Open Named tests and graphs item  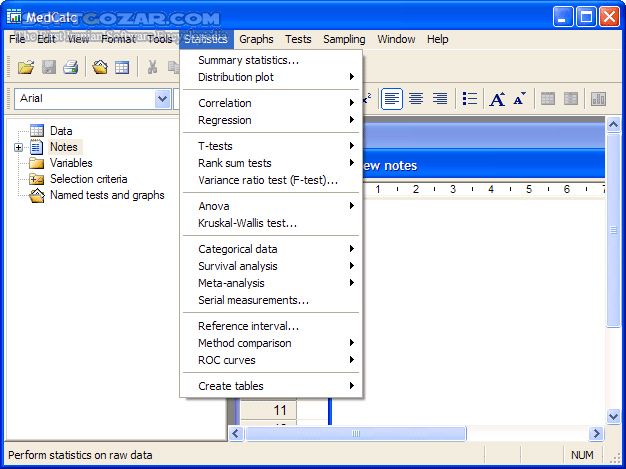tap(107, 195)
